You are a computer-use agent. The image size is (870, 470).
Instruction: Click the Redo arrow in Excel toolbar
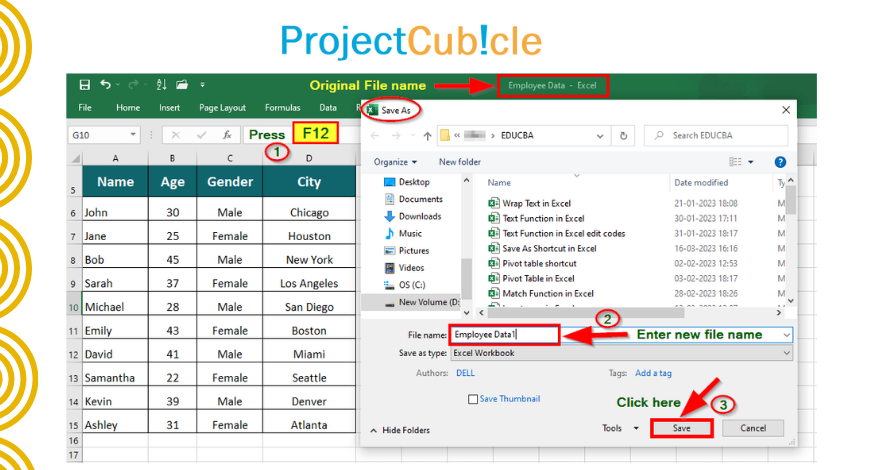[133, 85]
